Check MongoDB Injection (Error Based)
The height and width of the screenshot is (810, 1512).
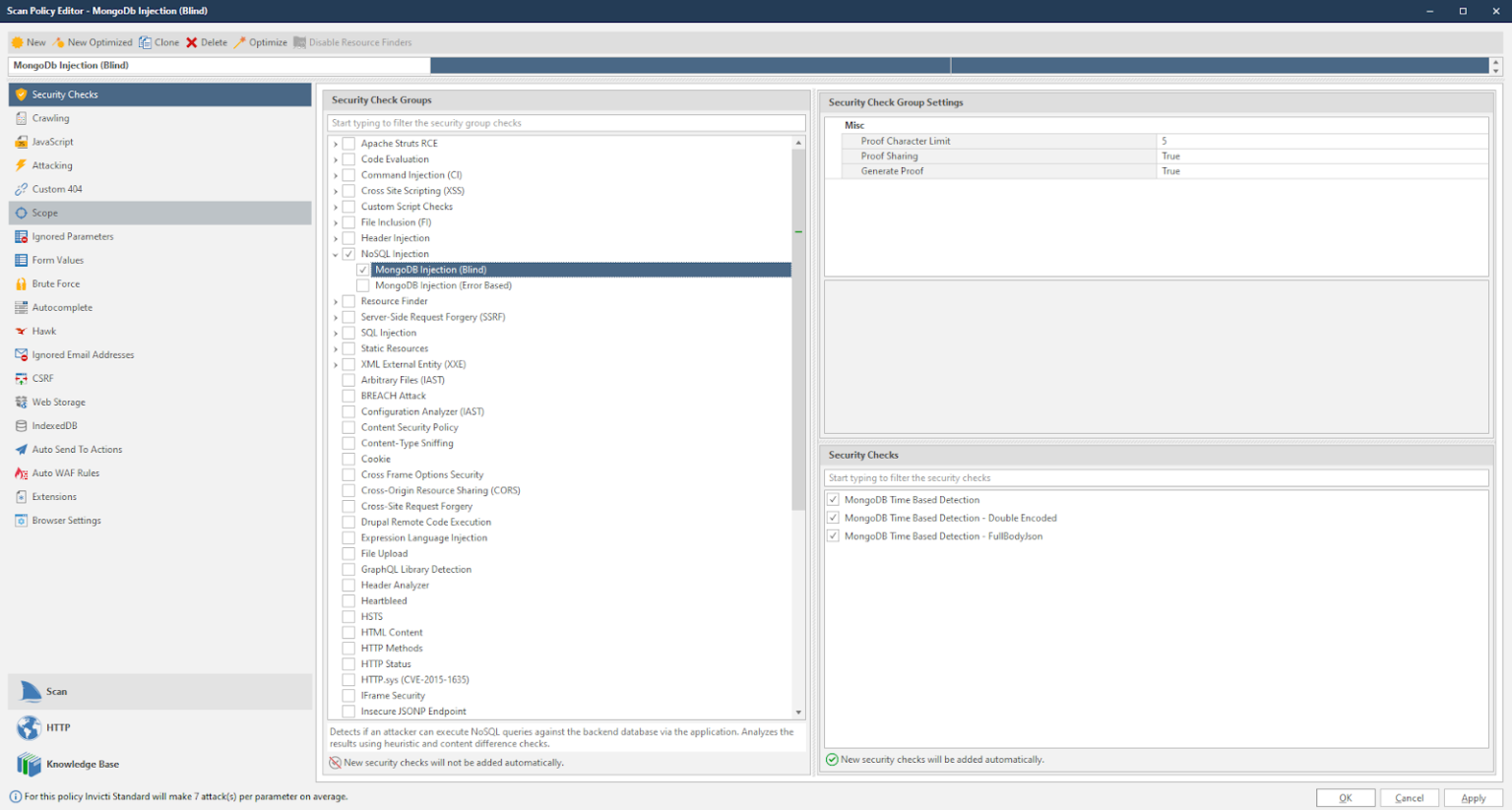click(x=363, y=284)
